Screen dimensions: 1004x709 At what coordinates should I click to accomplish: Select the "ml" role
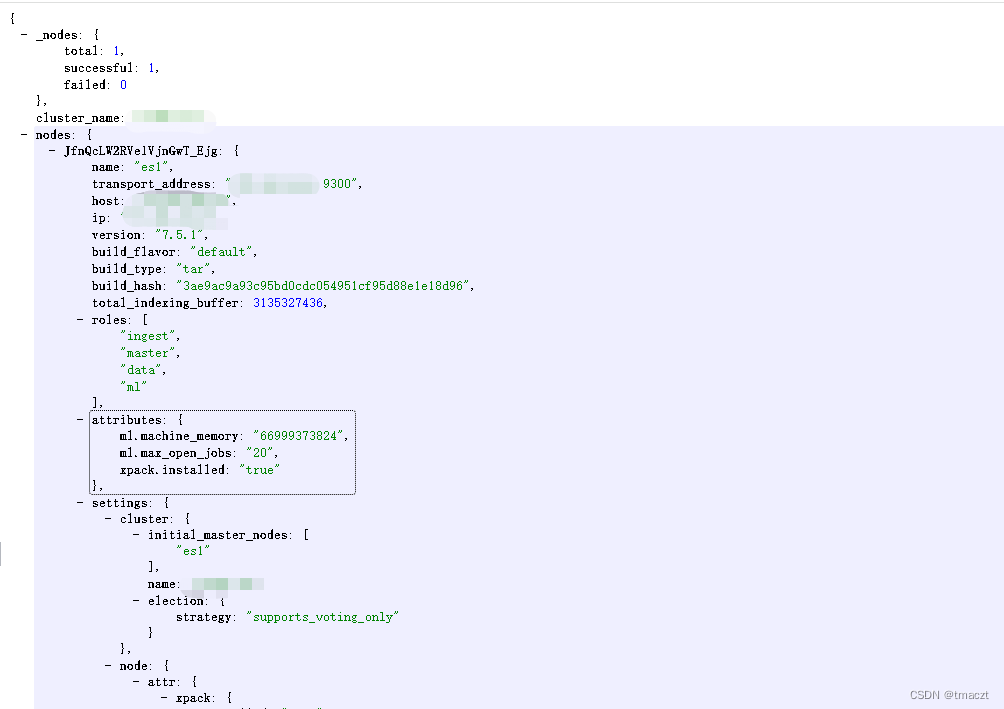(134, 387)
